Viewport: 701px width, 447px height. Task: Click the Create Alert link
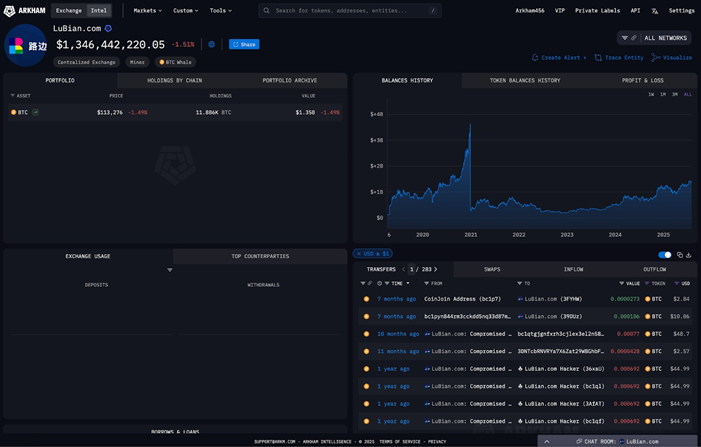coord(559,58)
